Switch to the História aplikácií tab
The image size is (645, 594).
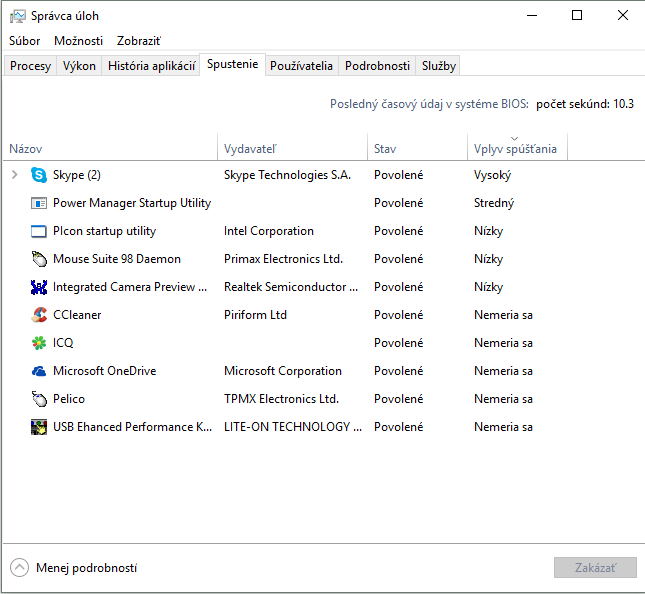pyautogui.click(x=151, y=66)
